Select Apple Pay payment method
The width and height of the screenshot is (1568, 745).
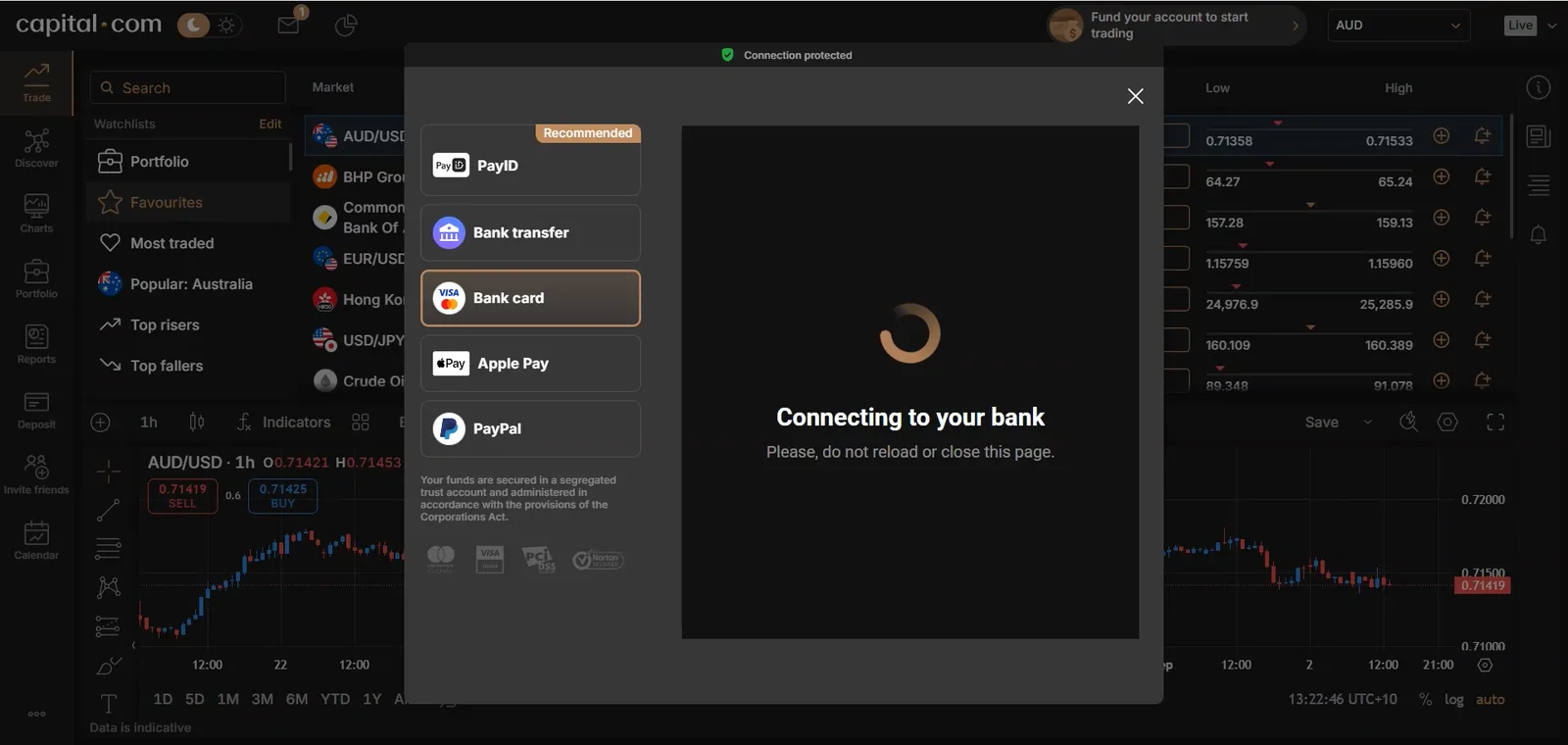[530, 364]
